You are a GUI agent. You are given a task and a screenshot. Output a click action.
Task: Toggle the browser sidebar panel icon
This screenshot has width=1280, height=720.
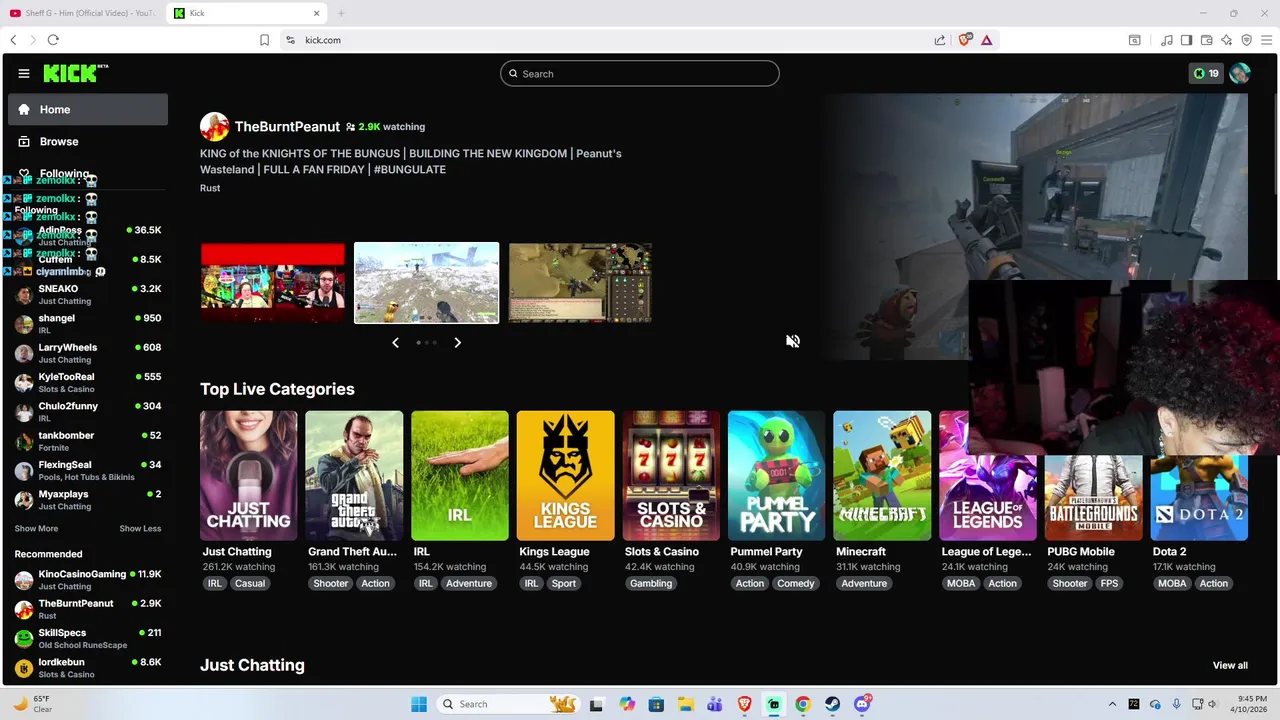1186,40
